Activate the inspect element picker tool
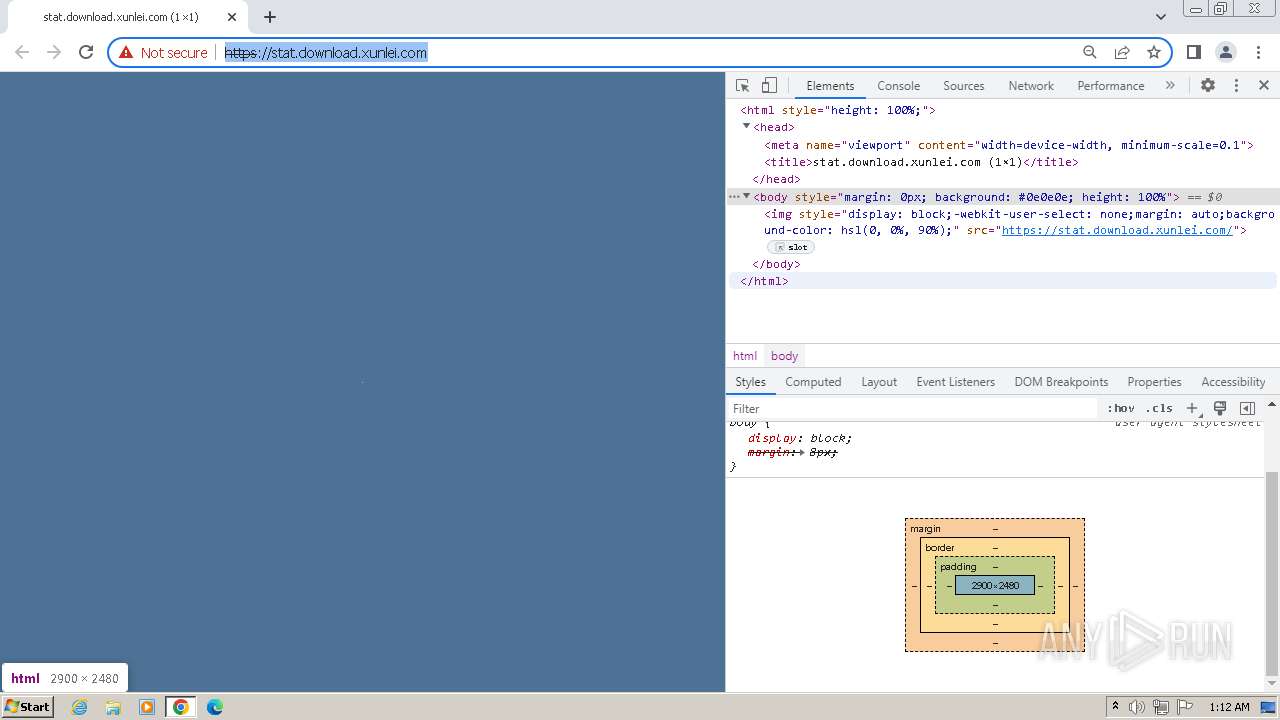Screen dimensions: 1280x720 click(x=742, y=86)
